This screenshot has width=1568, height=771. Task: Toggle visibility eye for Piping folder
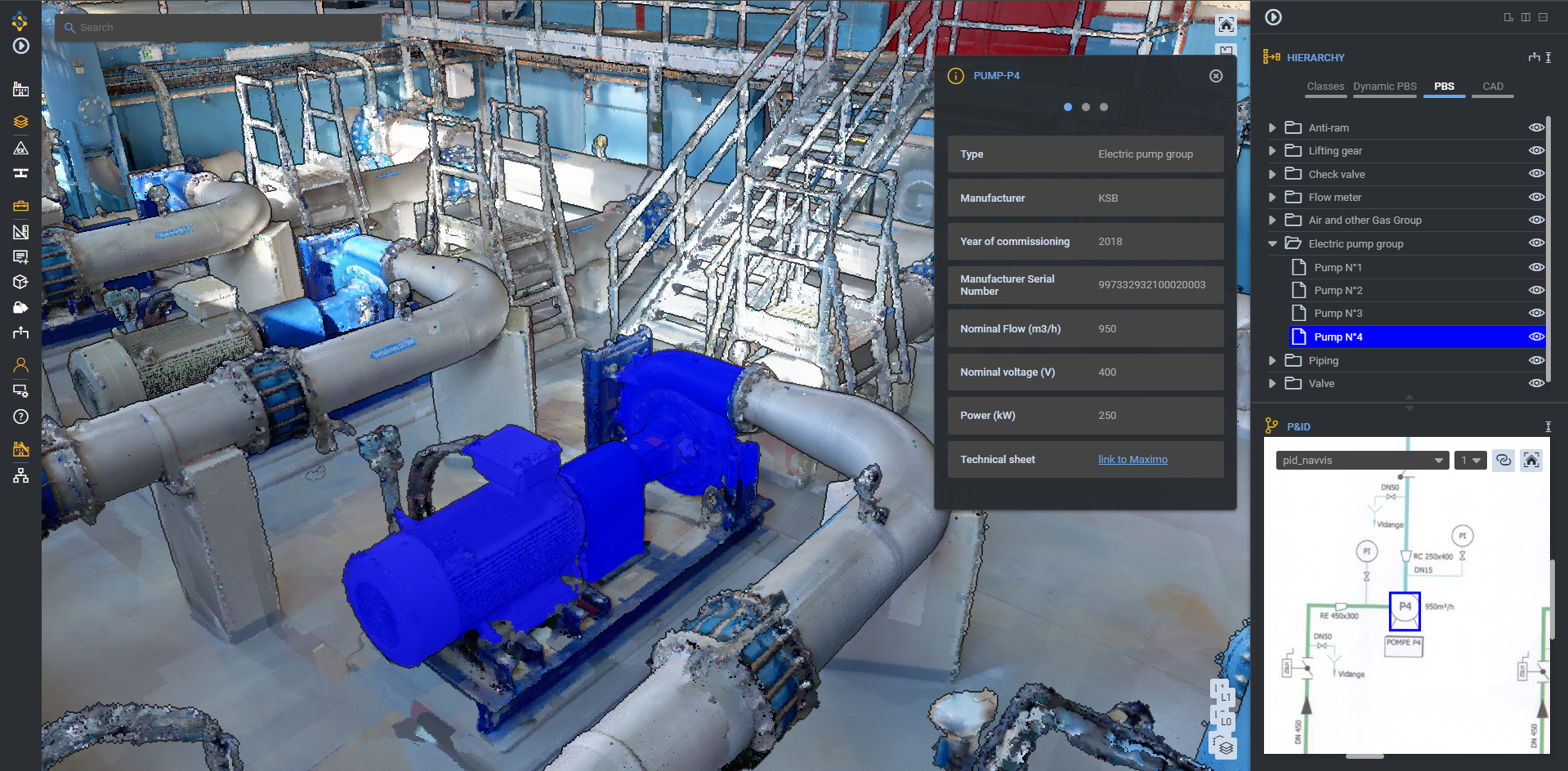click(1536, 360)
